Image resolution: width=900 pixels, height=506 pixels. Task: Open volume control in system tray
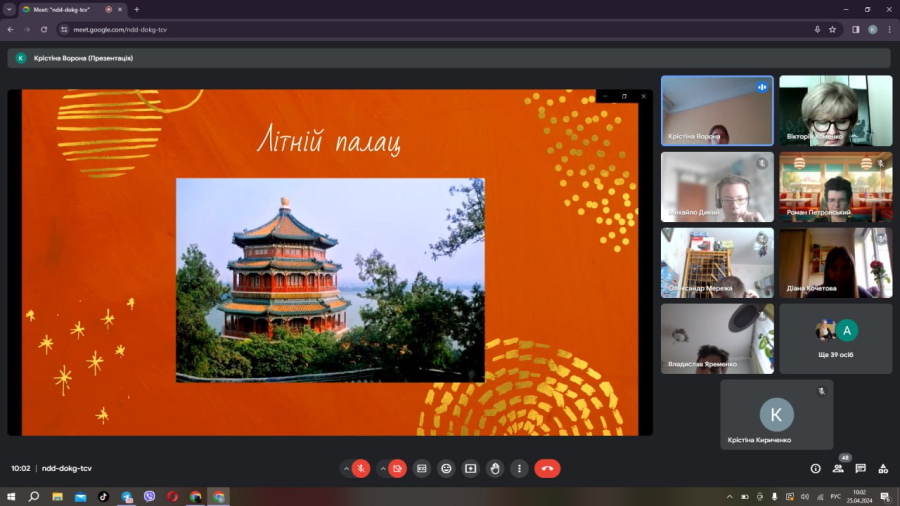(x=805, y=497)
